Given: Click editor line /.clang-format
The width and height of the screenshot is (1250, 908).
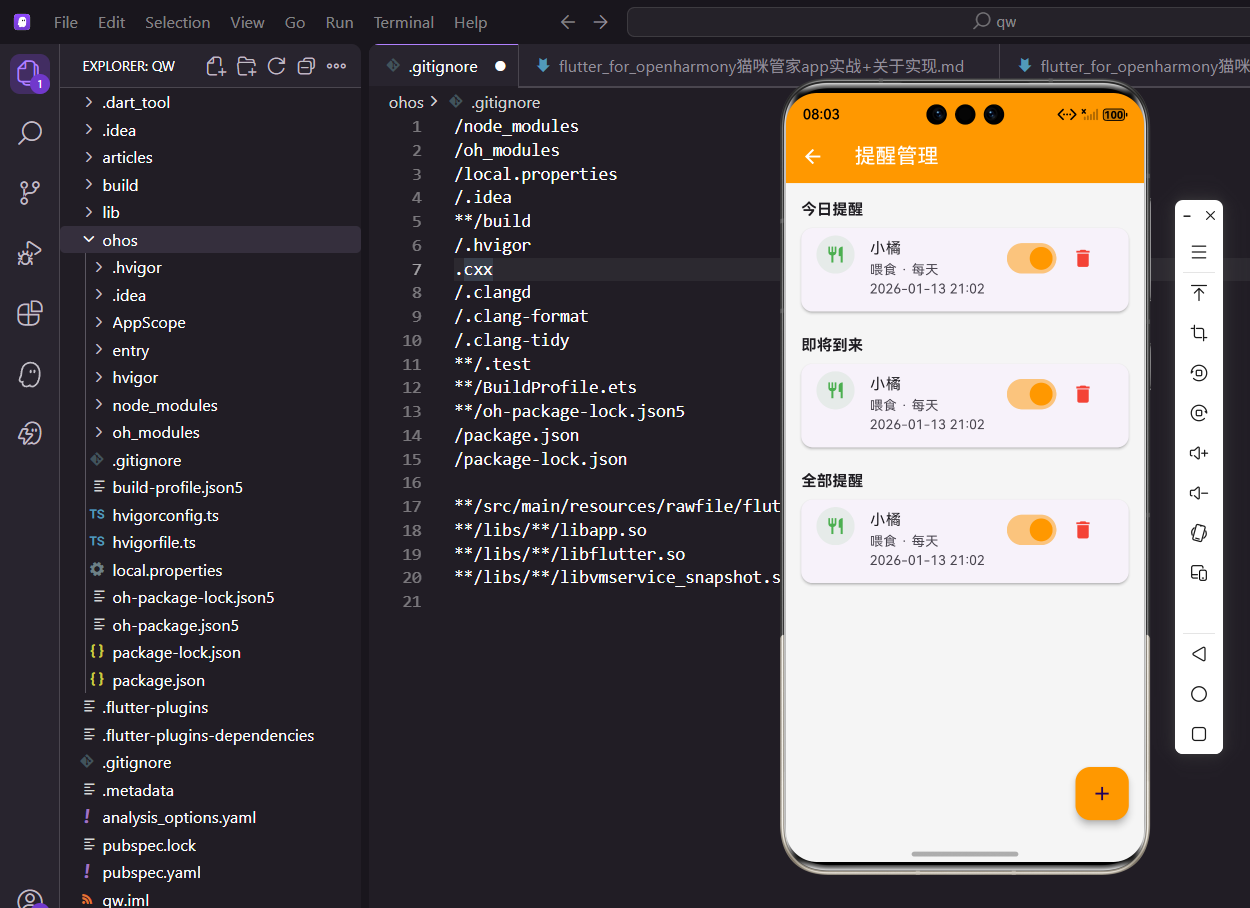Looking at the screenshot, I should pos(521,316).
